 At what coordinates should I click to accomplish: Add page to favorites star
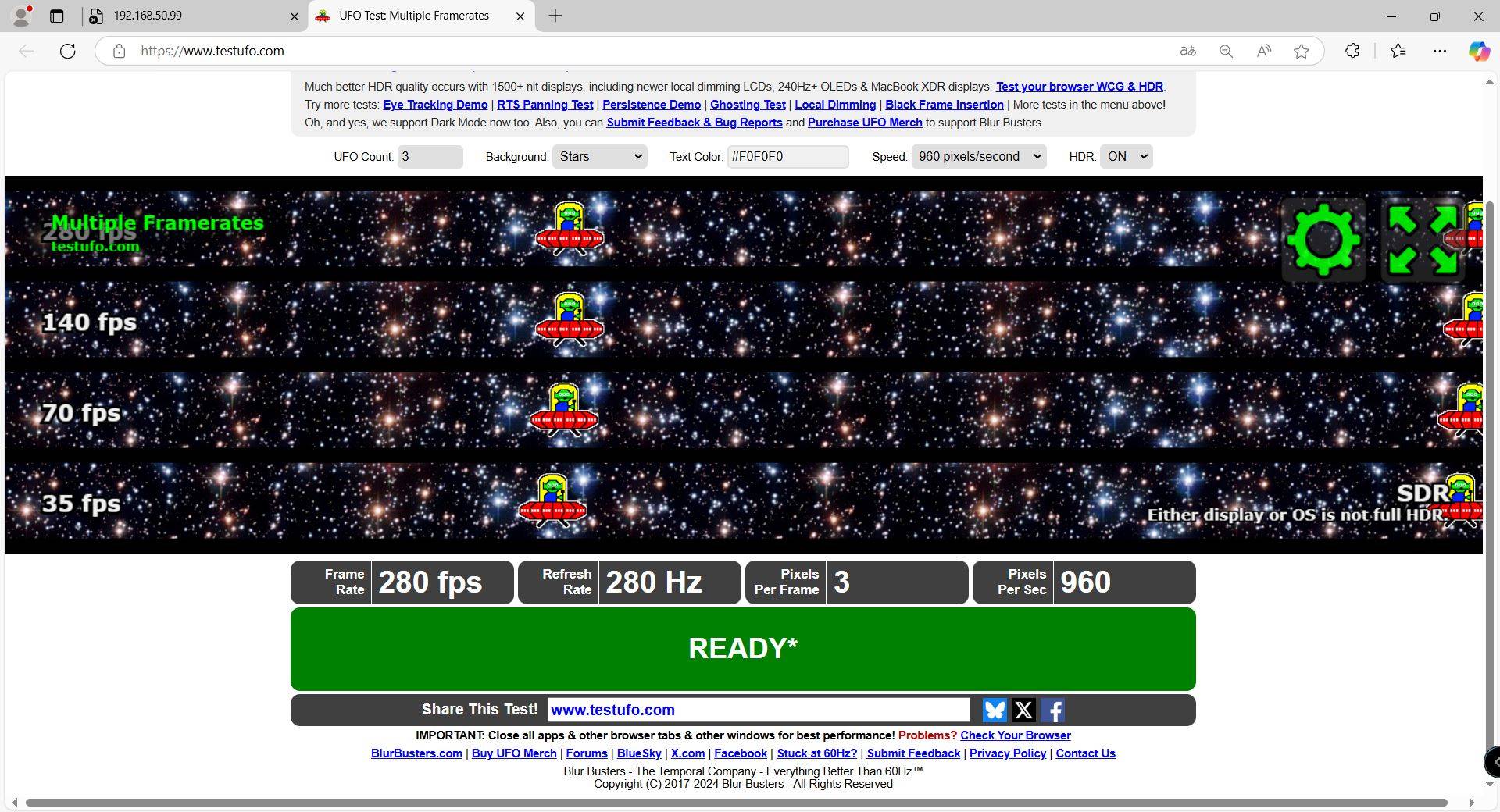(1301, 51)
